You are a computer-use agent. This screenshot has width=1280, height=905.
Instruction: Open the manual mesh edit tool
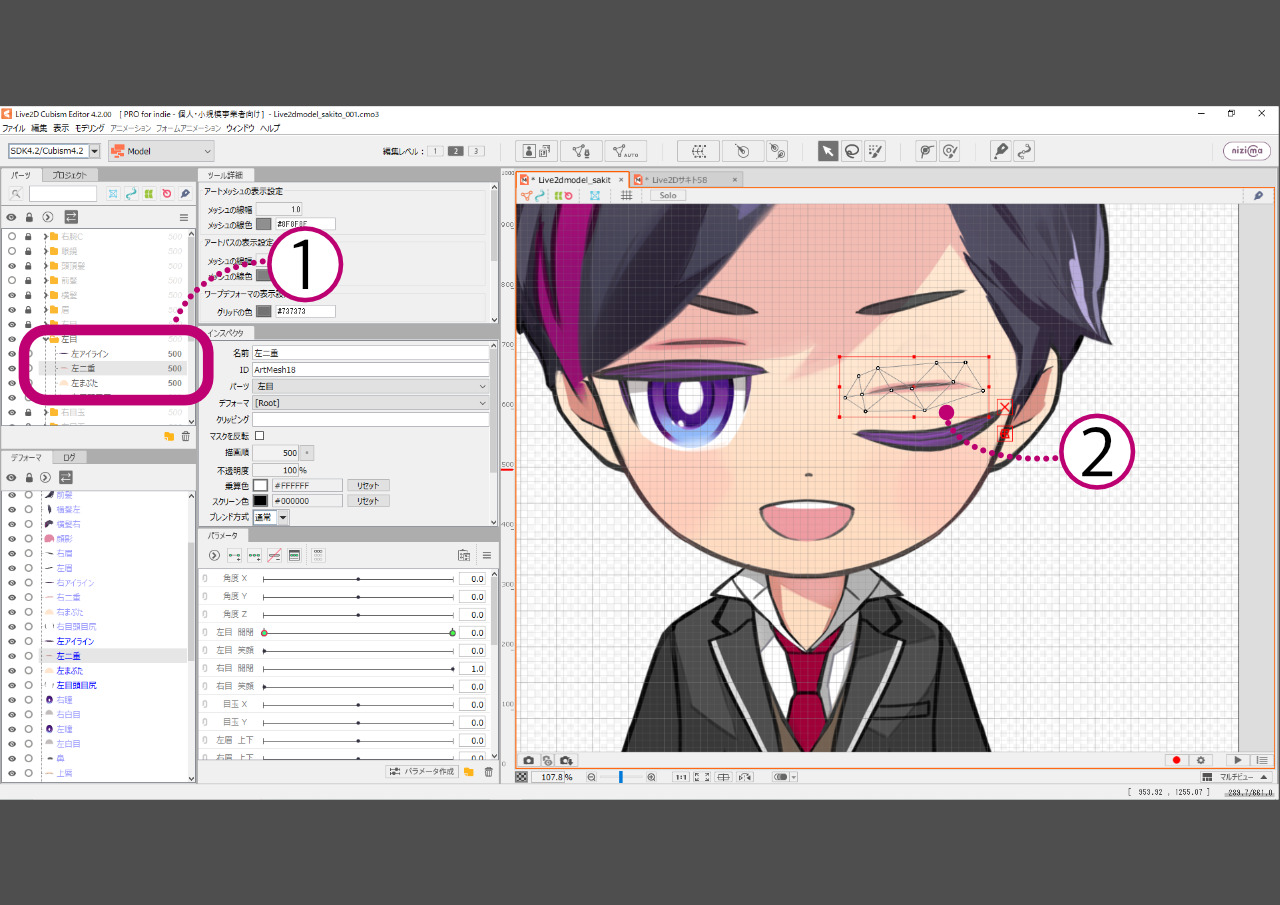tap(581, 151)
